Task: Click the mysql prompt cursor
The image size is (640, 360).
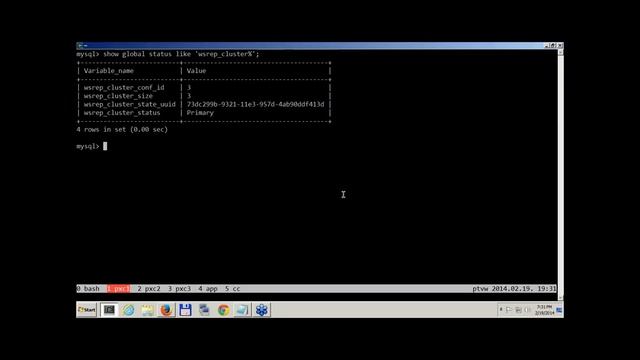Action: pos(105,146)
